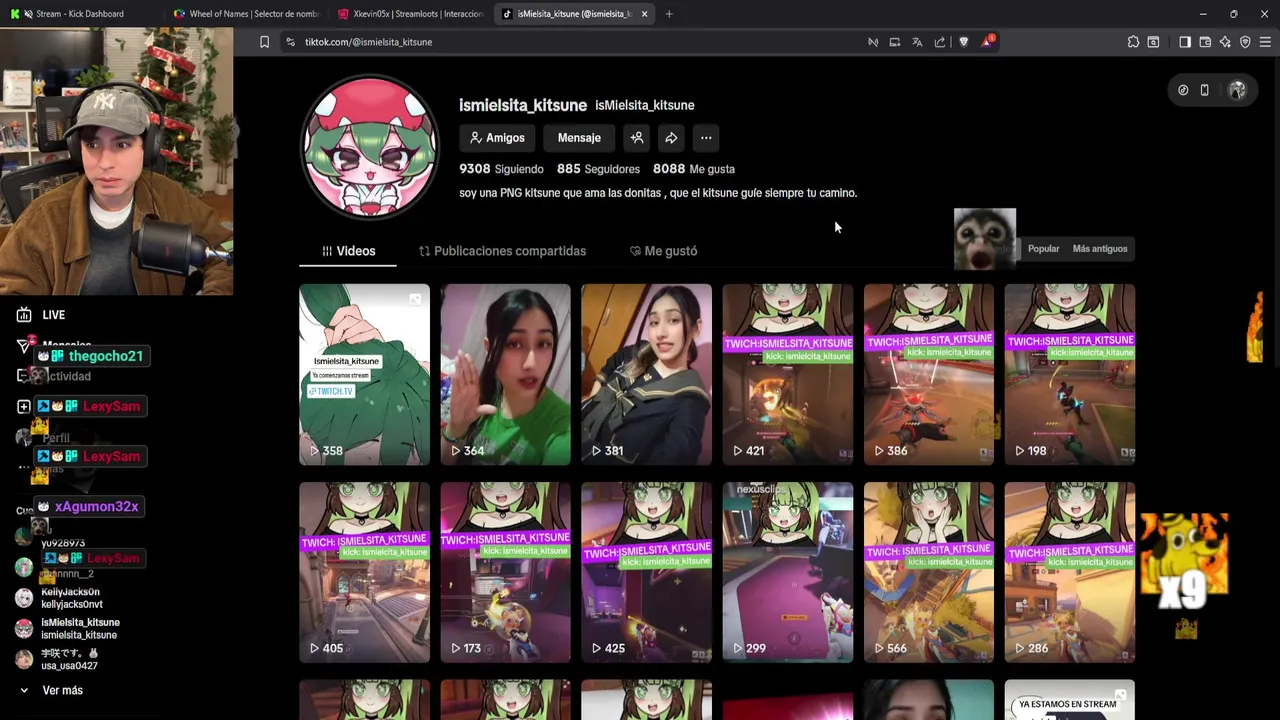Viewport: 1280px width, 720px height.
Task: Open Brave Shields lion icon
Action: [964, 42]
